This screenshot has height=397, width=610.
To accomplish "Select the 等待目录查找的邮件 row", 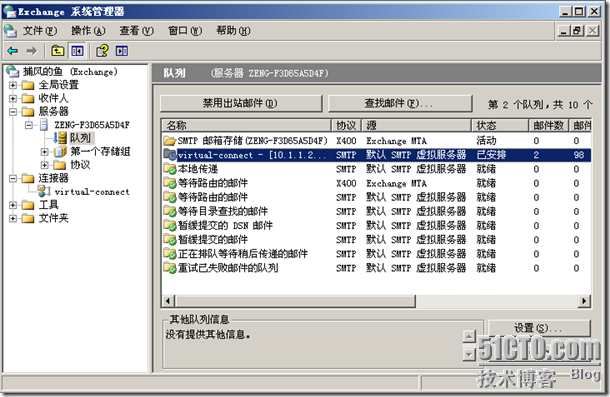I will point(377,211).
